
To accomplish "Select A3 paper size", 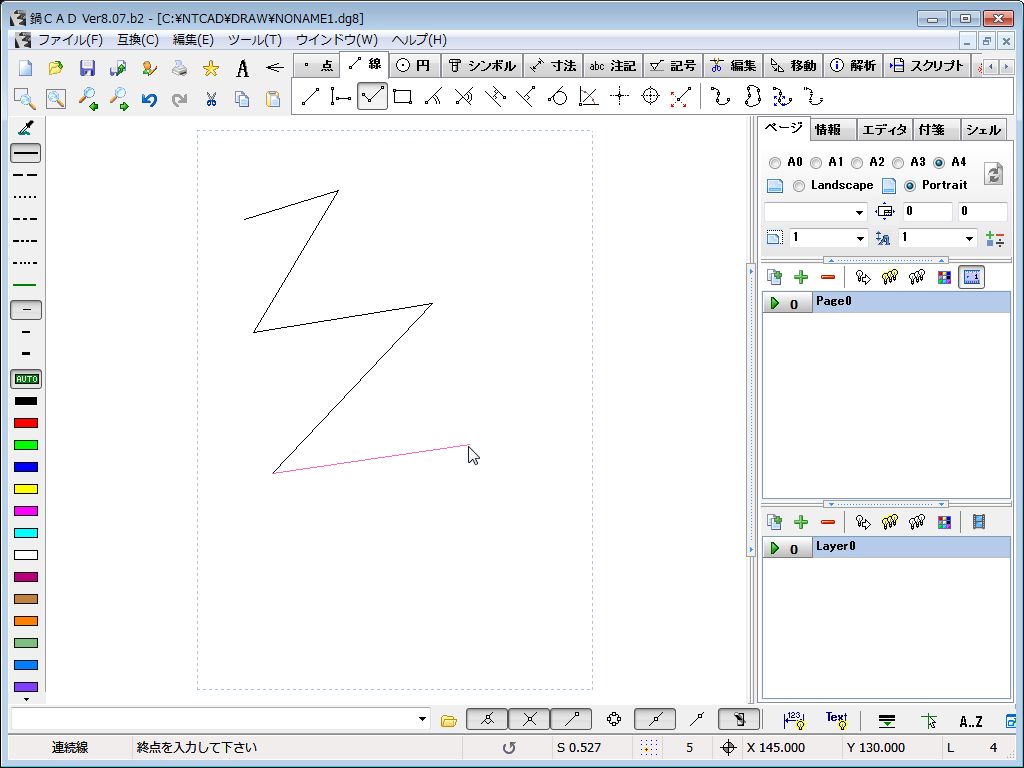I will (x=898, y=163).
